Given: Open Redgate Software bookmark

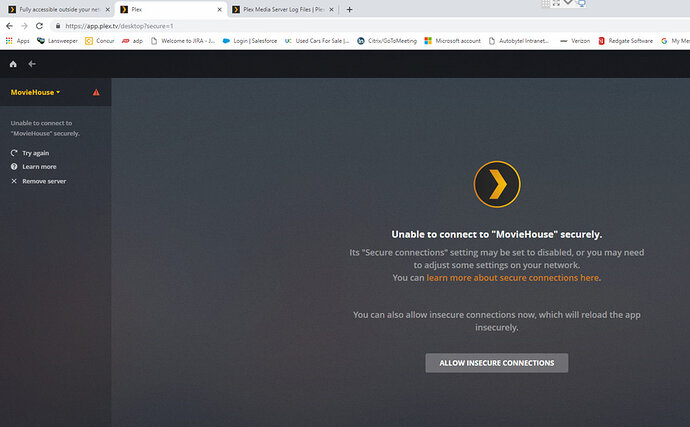Looking at the screenshot, I should coord(625,41).
